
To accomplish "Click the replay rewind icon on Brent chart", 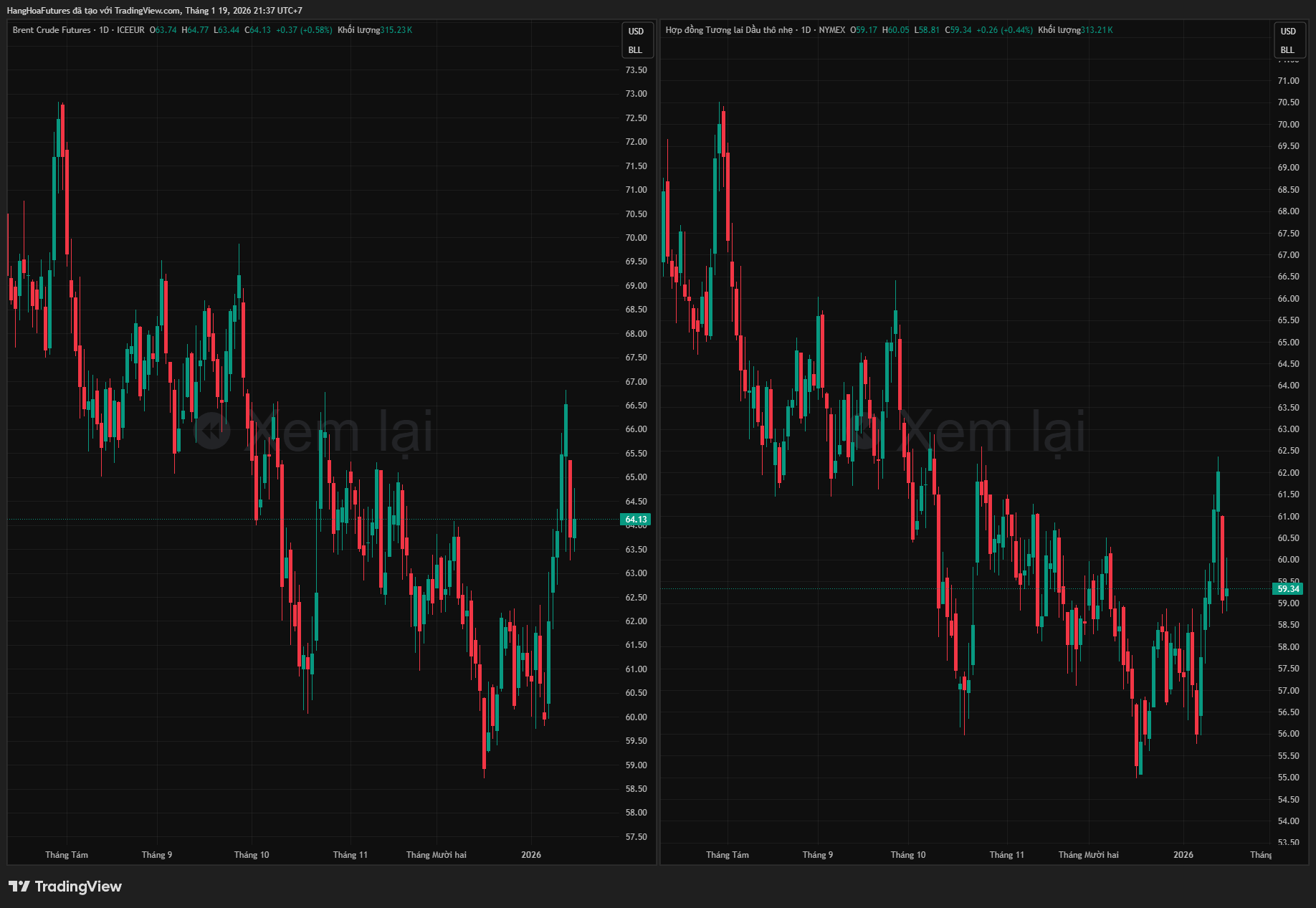I will (212, 431).
